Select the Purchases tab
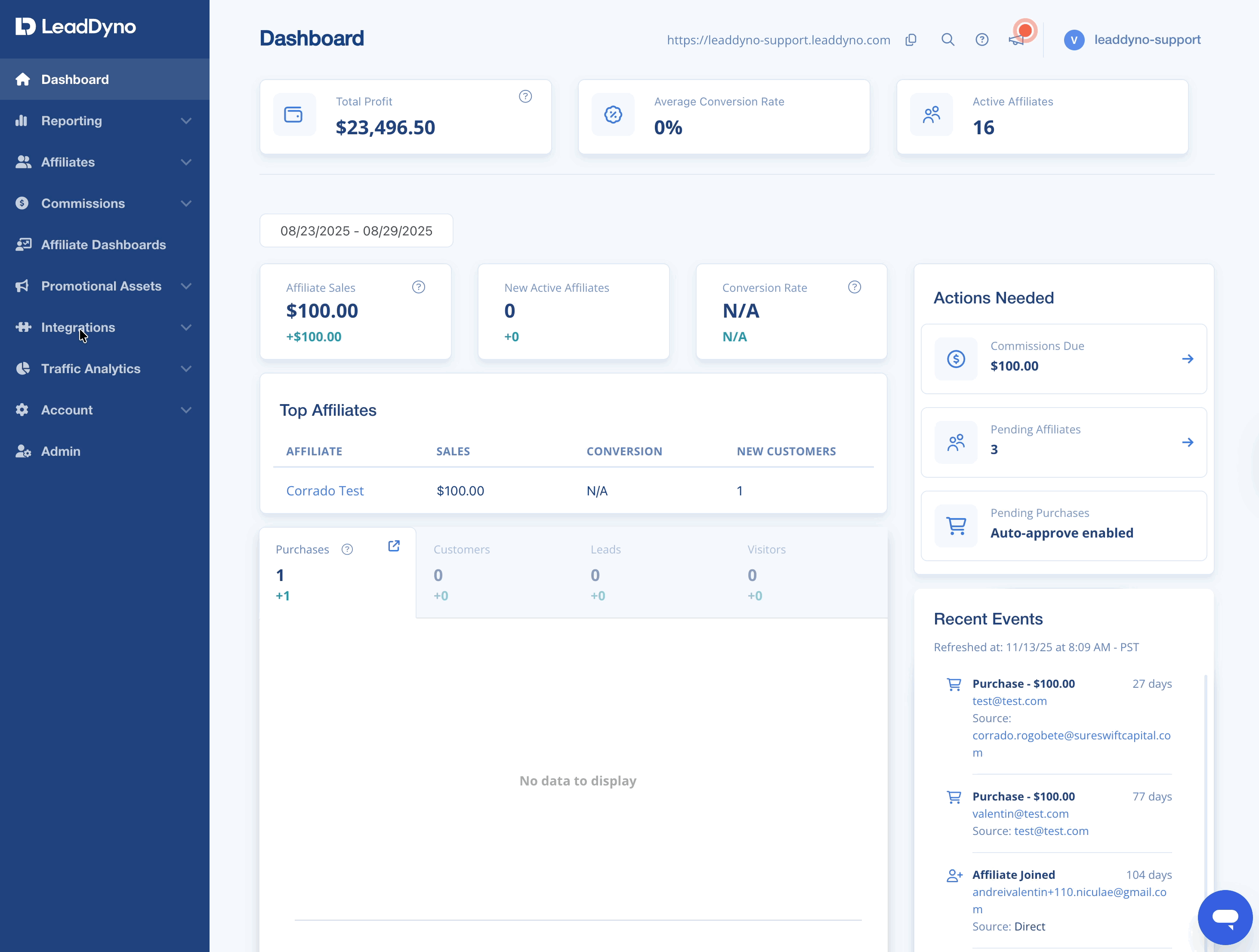The height and width of the screenshot is (952, 1259). point(337,572)
